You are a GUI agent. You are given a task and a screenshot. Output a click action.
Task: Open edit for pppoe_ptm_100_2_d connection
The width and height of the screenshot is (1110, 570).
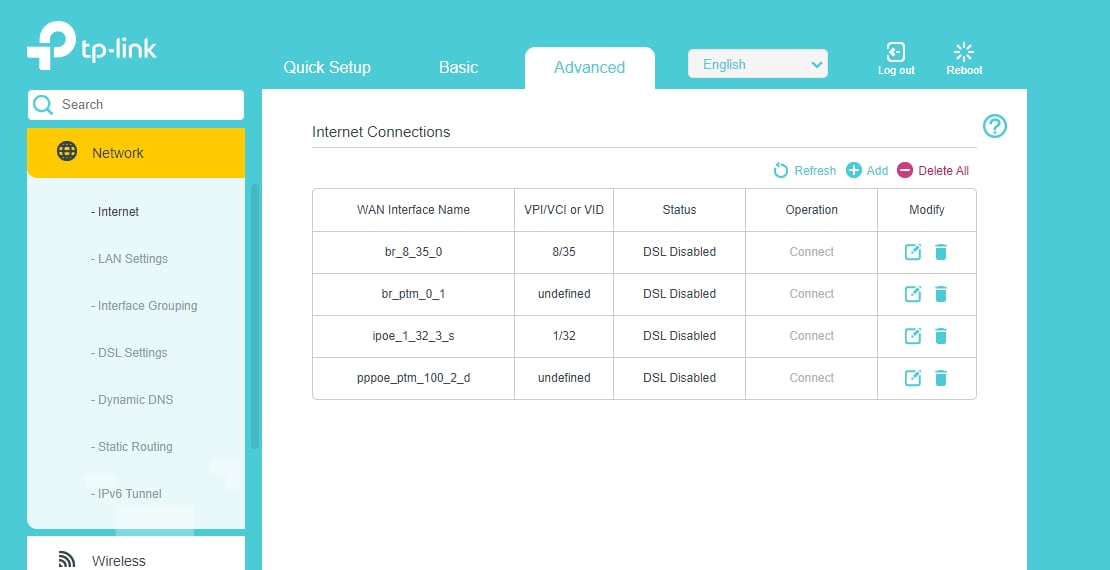pos(913,378)
